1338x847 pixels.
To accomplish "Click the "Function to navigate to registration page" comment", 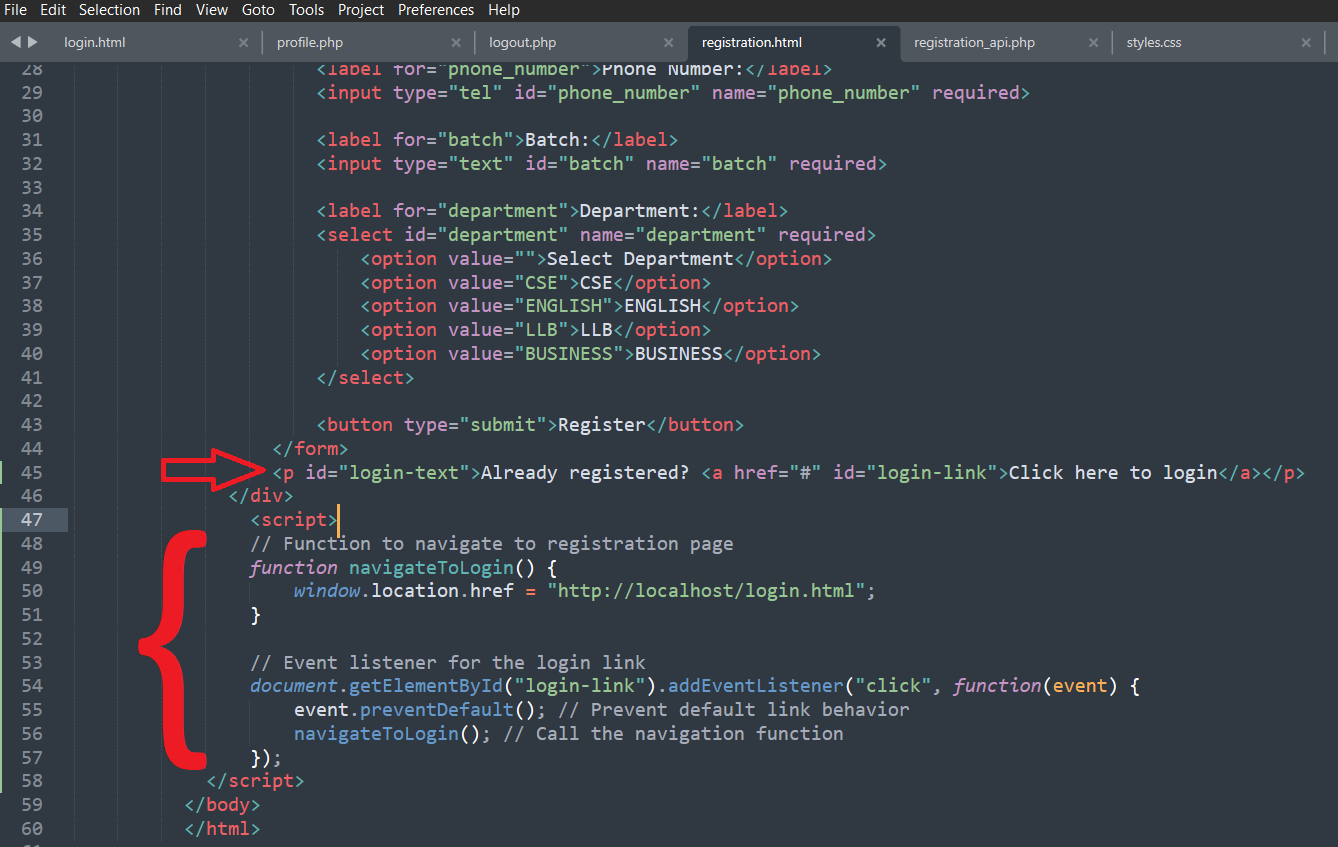I will click(492, 544).
